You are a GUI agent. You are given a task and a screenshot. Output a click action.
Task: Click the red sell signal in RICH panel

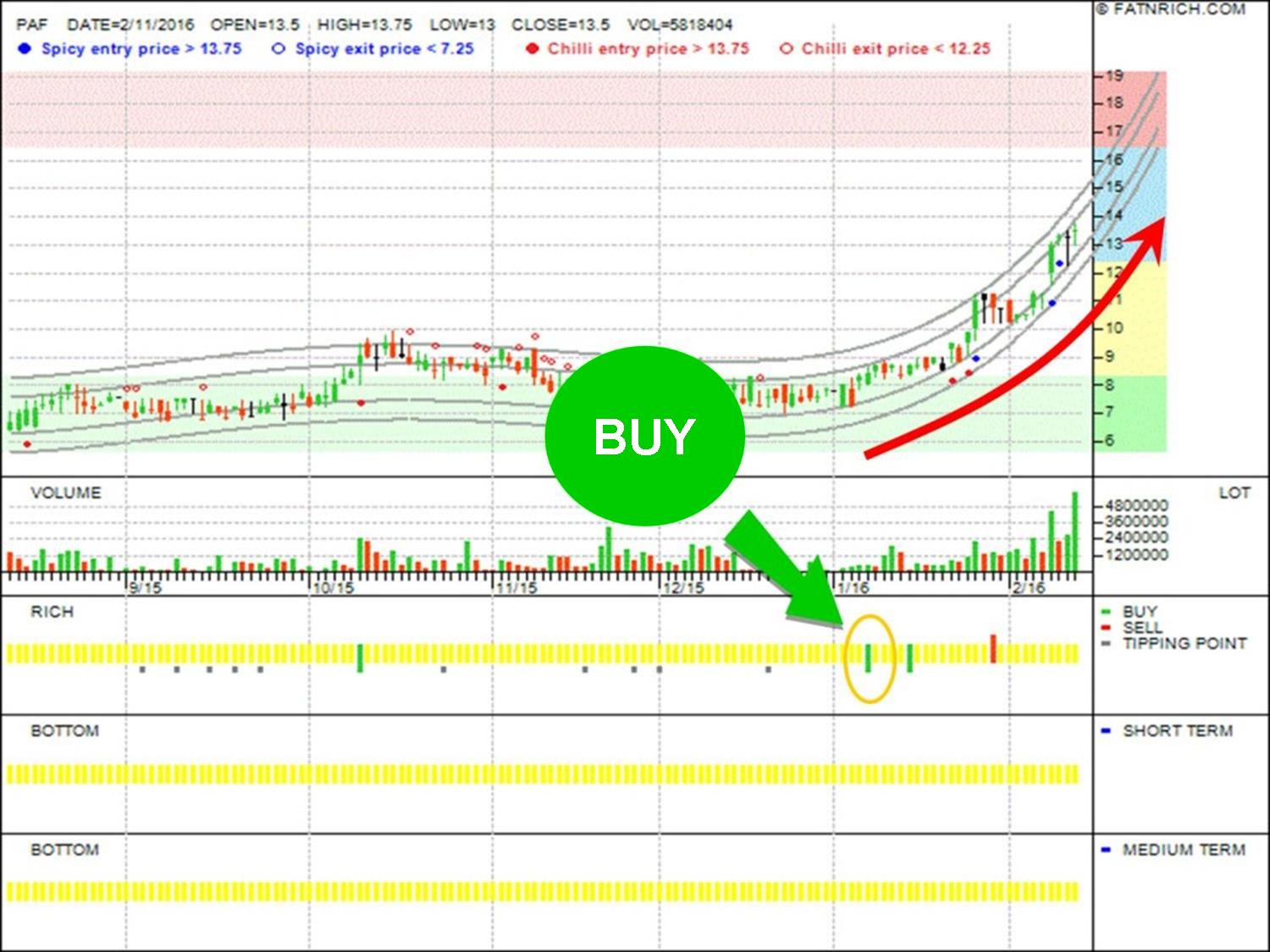point(993,649)
